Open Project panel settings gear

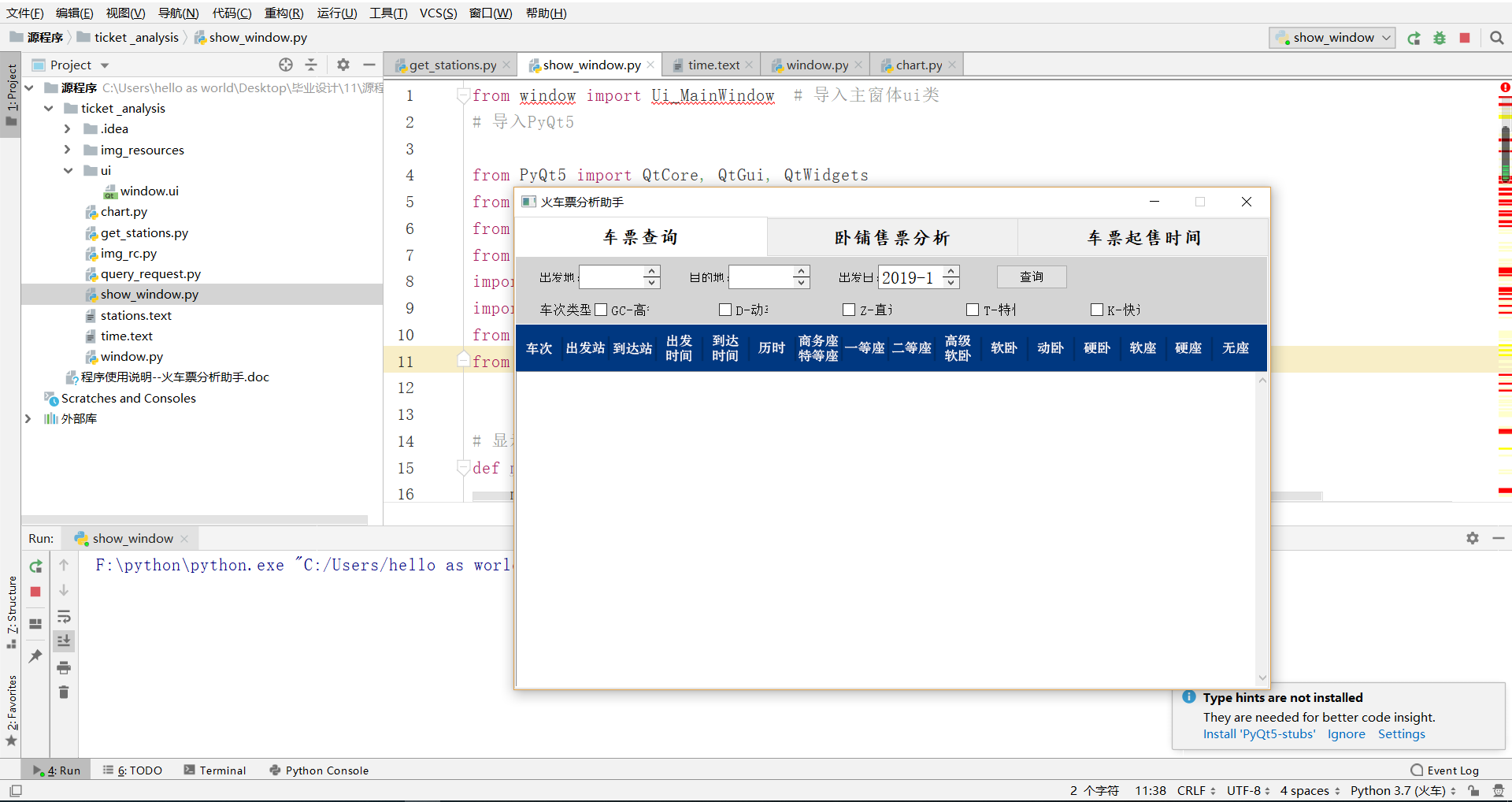pos(343,65)
